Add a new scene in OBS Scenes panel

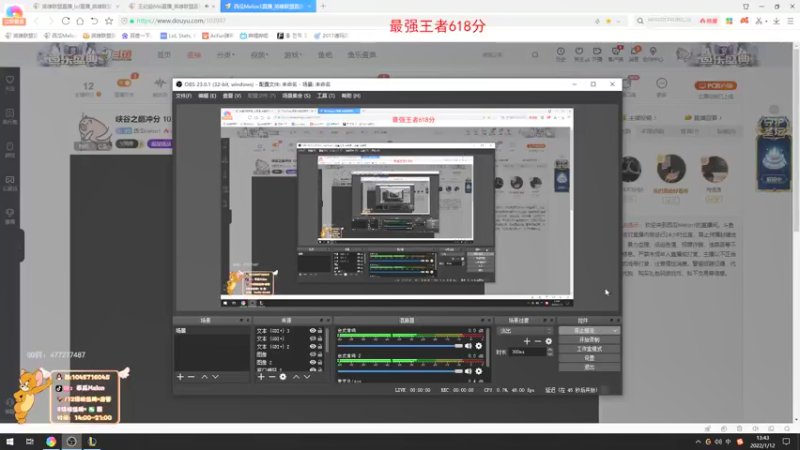(x=180, y=377)
